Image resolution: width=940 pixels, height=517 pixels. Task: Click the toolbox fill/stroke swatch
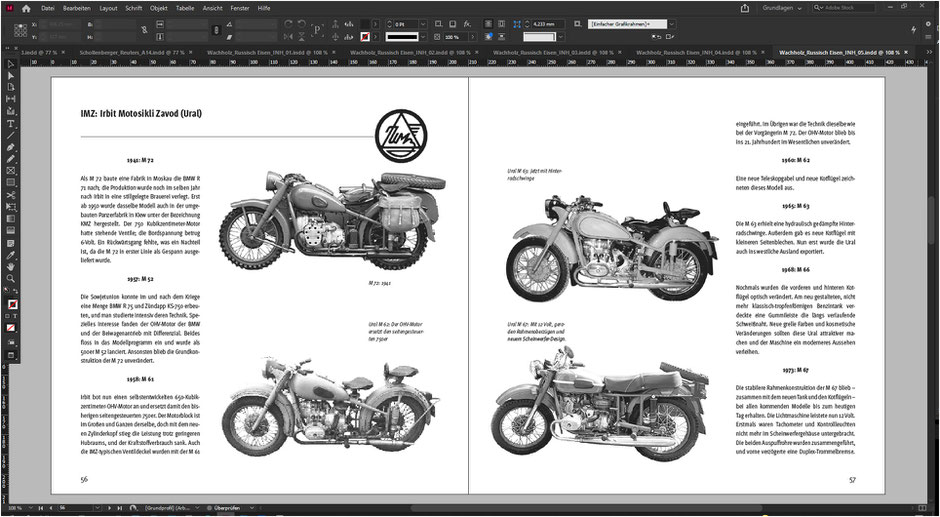point(12,304)
